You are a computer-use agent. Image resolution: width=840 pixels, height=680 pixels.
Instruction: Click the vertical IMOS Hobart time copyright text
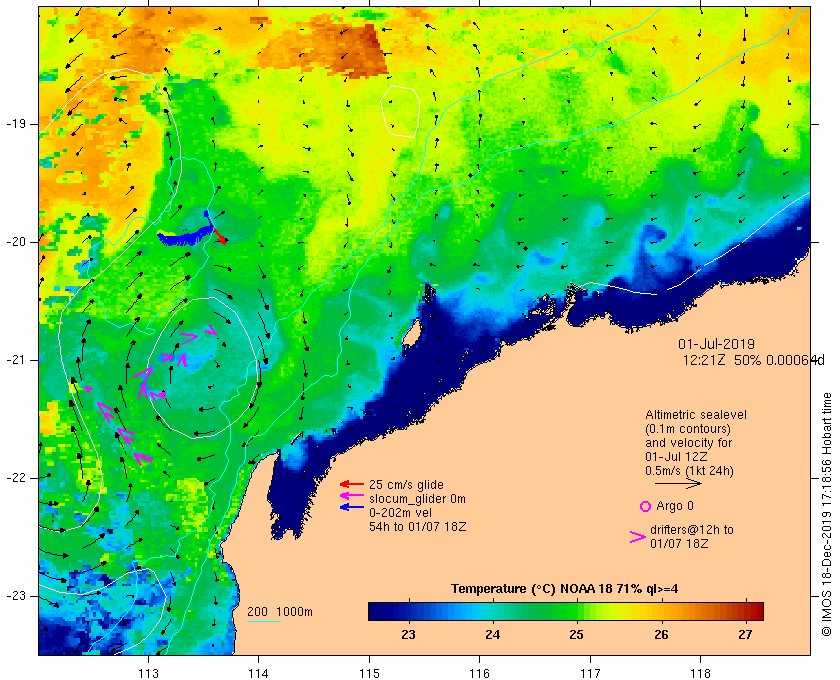click(x=827, y=514)
